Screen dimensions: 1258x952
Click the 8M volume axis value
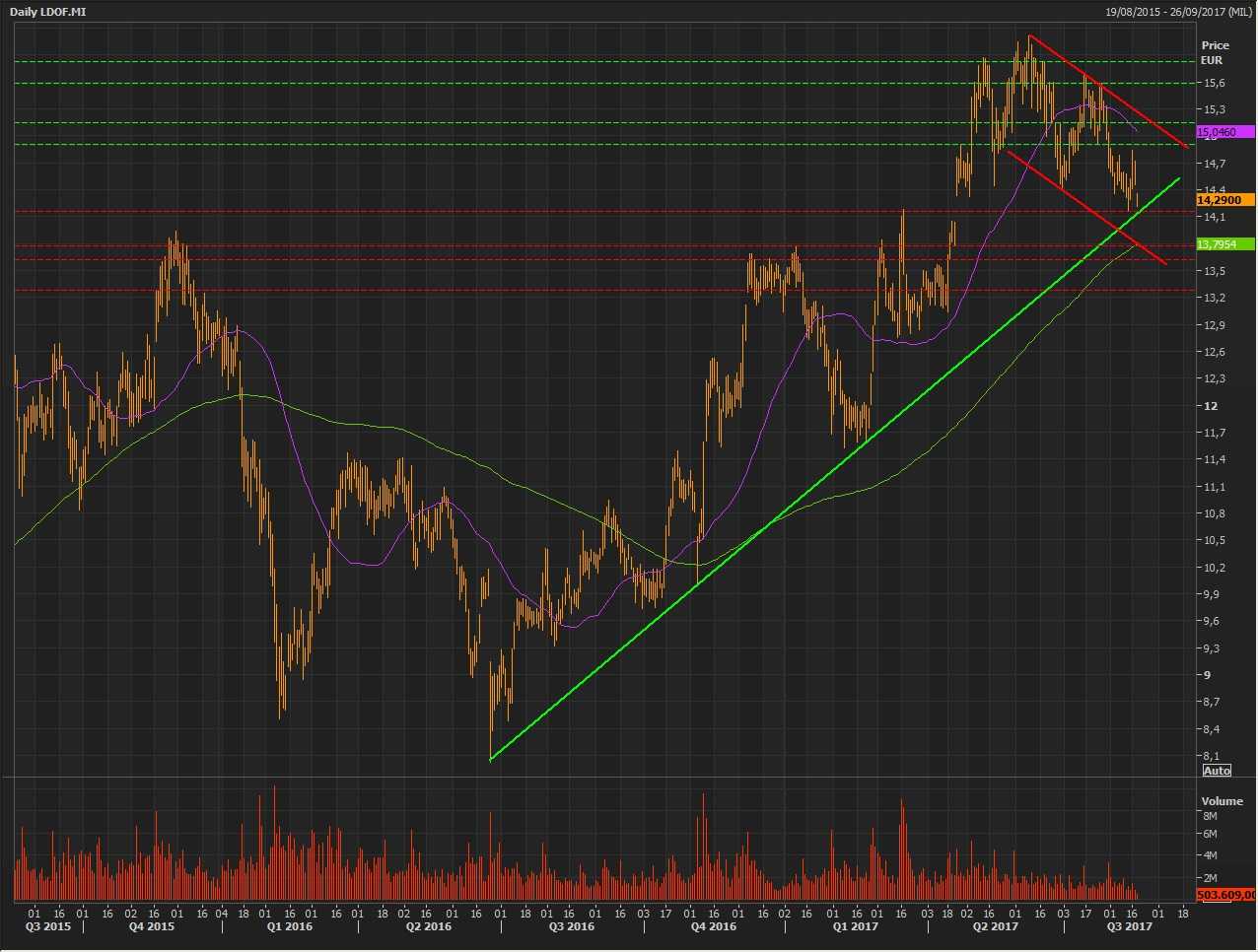1210,816
